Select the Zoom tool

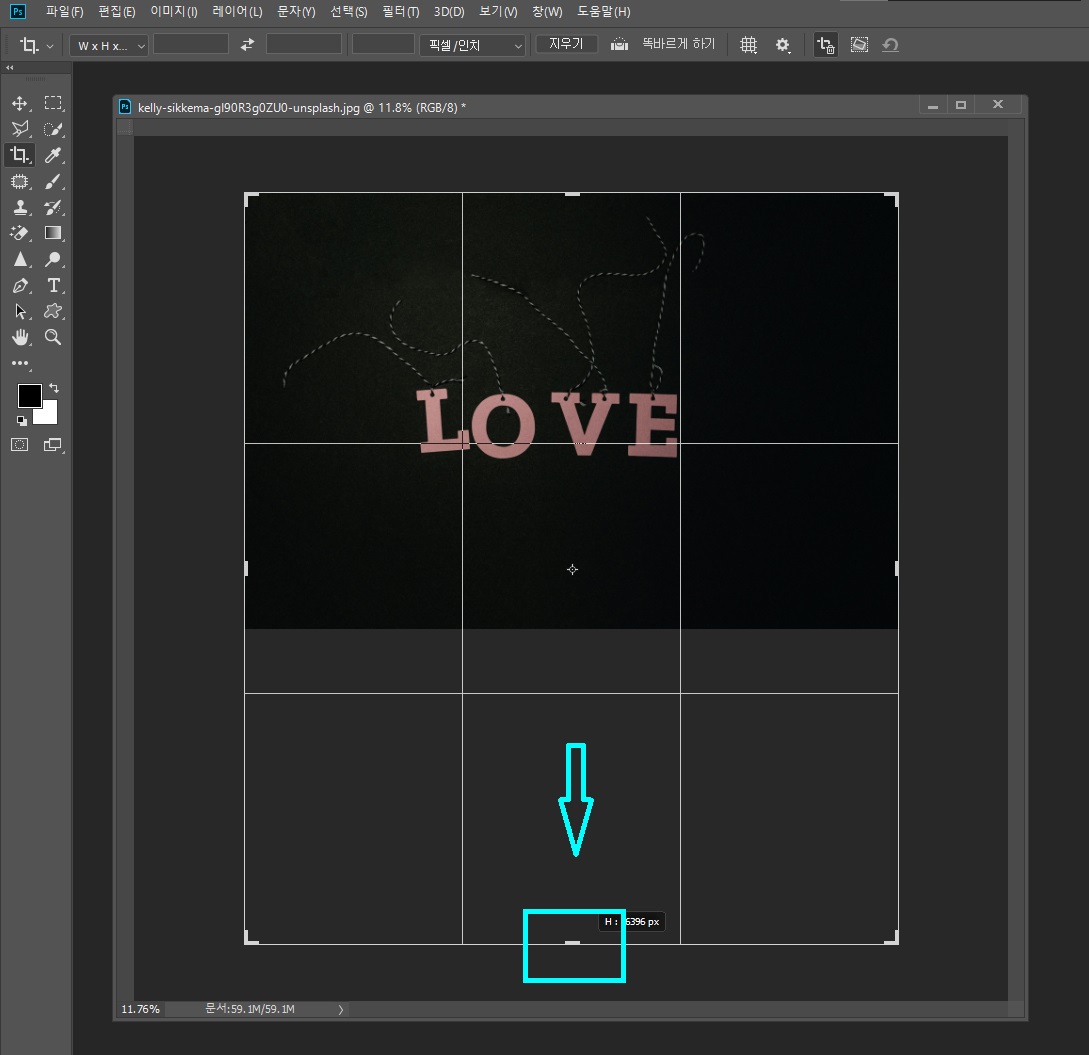tap(53, 338)
